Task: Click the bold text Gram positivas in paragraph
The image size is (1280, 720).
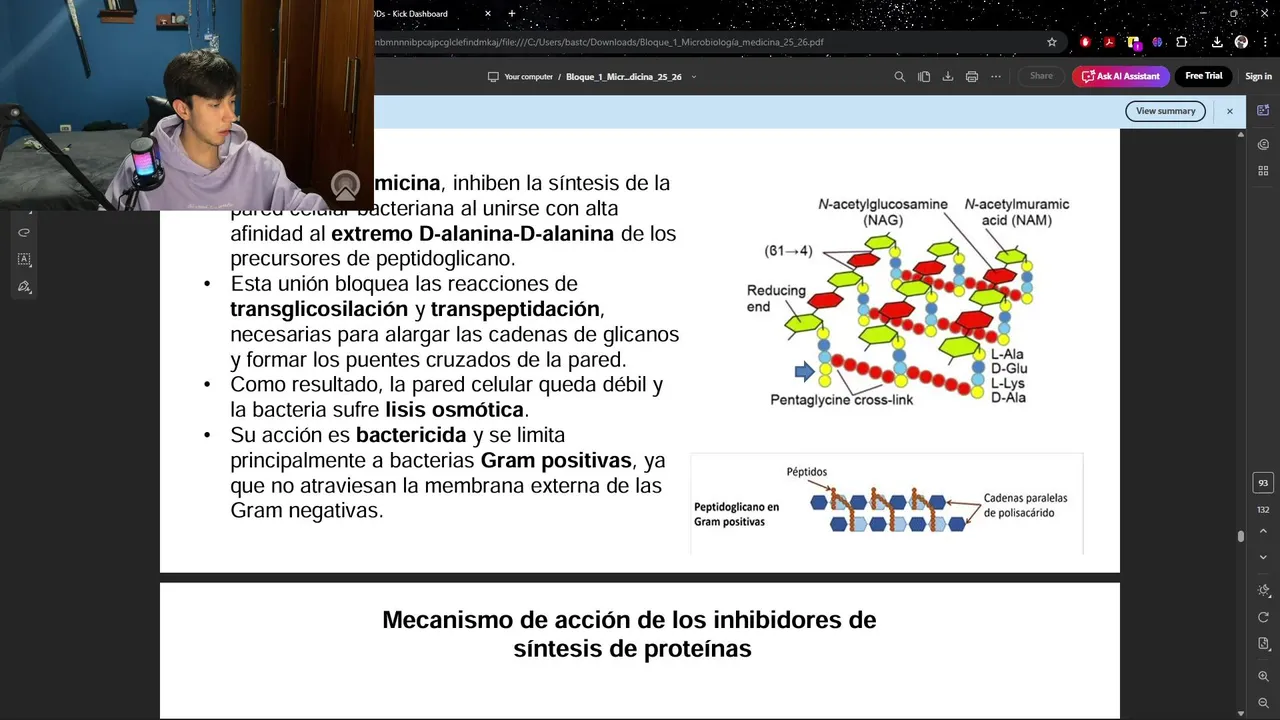Action: [556, 461]
